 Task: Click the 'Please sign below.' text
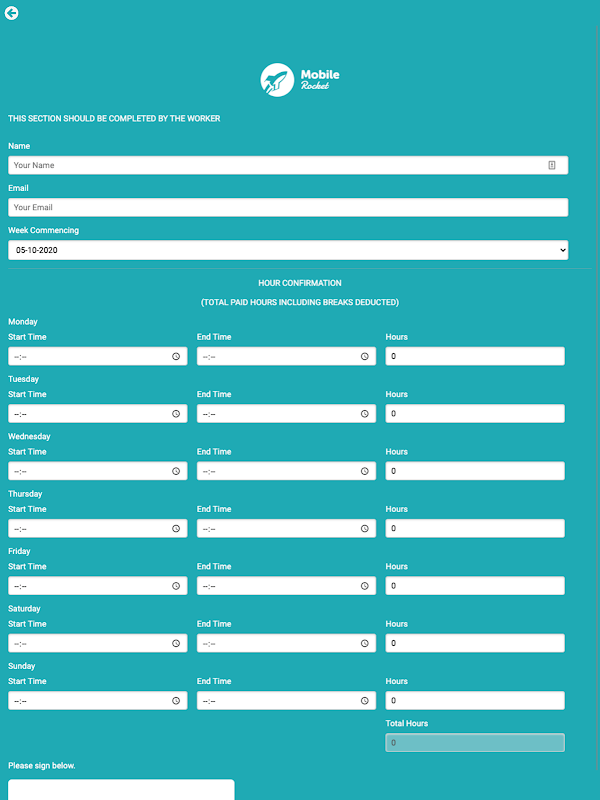pos(42,766)
